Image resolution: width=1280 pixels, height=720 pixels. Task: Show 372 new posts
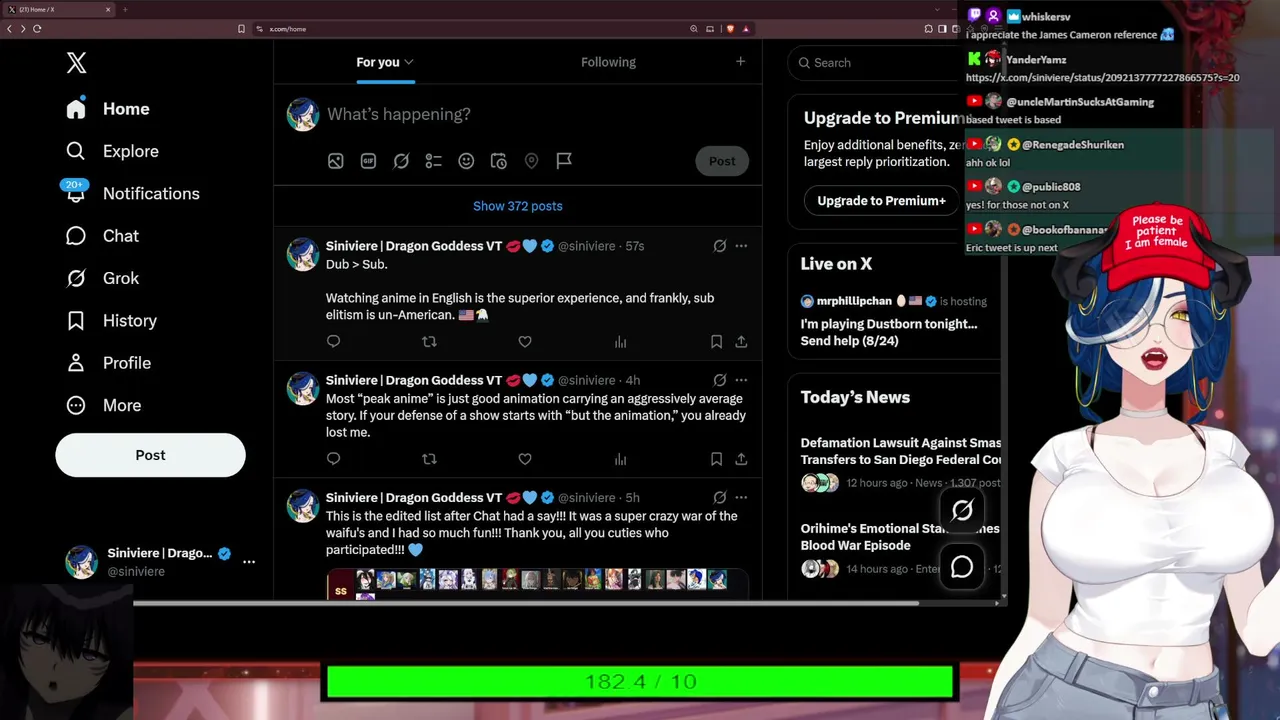[x=518, y=206]
